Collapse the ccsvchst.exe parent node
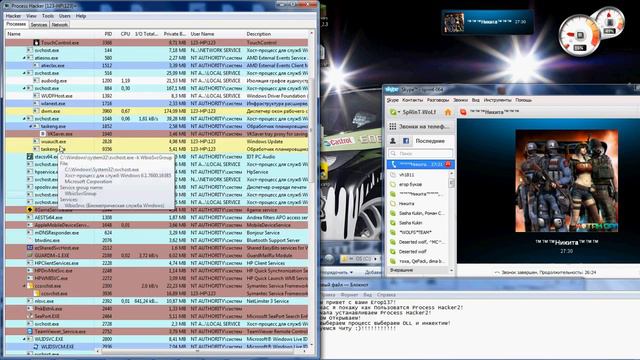640x360 pixels. (x=24, y=286)
